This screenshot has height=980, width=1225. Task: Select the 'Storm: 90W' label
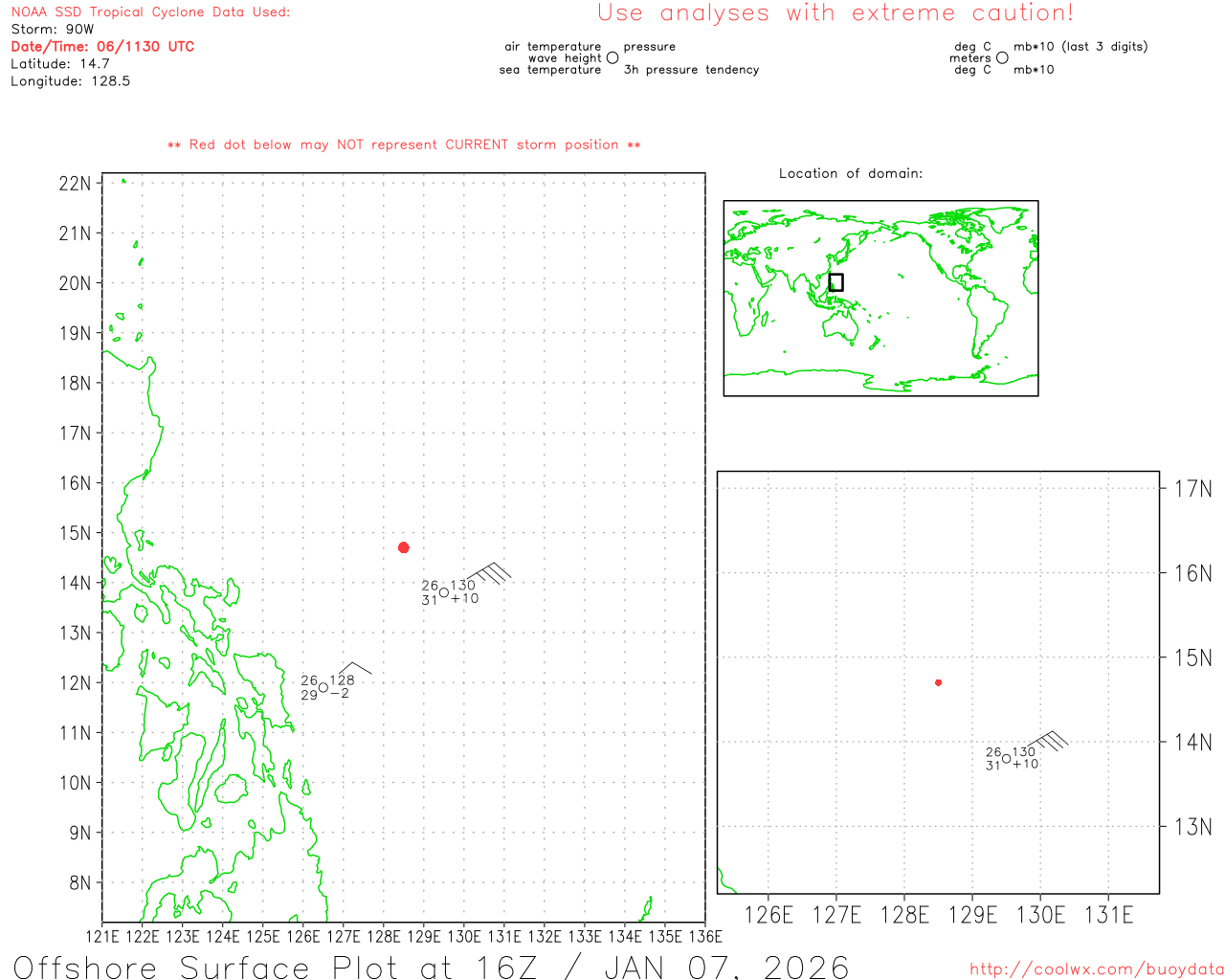(53, 29)
